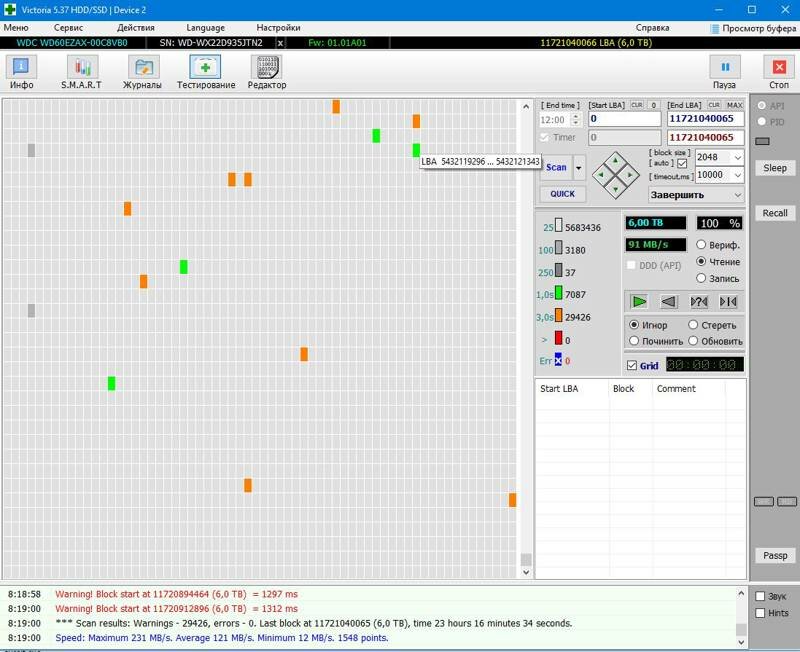This screenshot has width=800, height=652.
Task: Click the Sleep button
Action: (775, 168)
